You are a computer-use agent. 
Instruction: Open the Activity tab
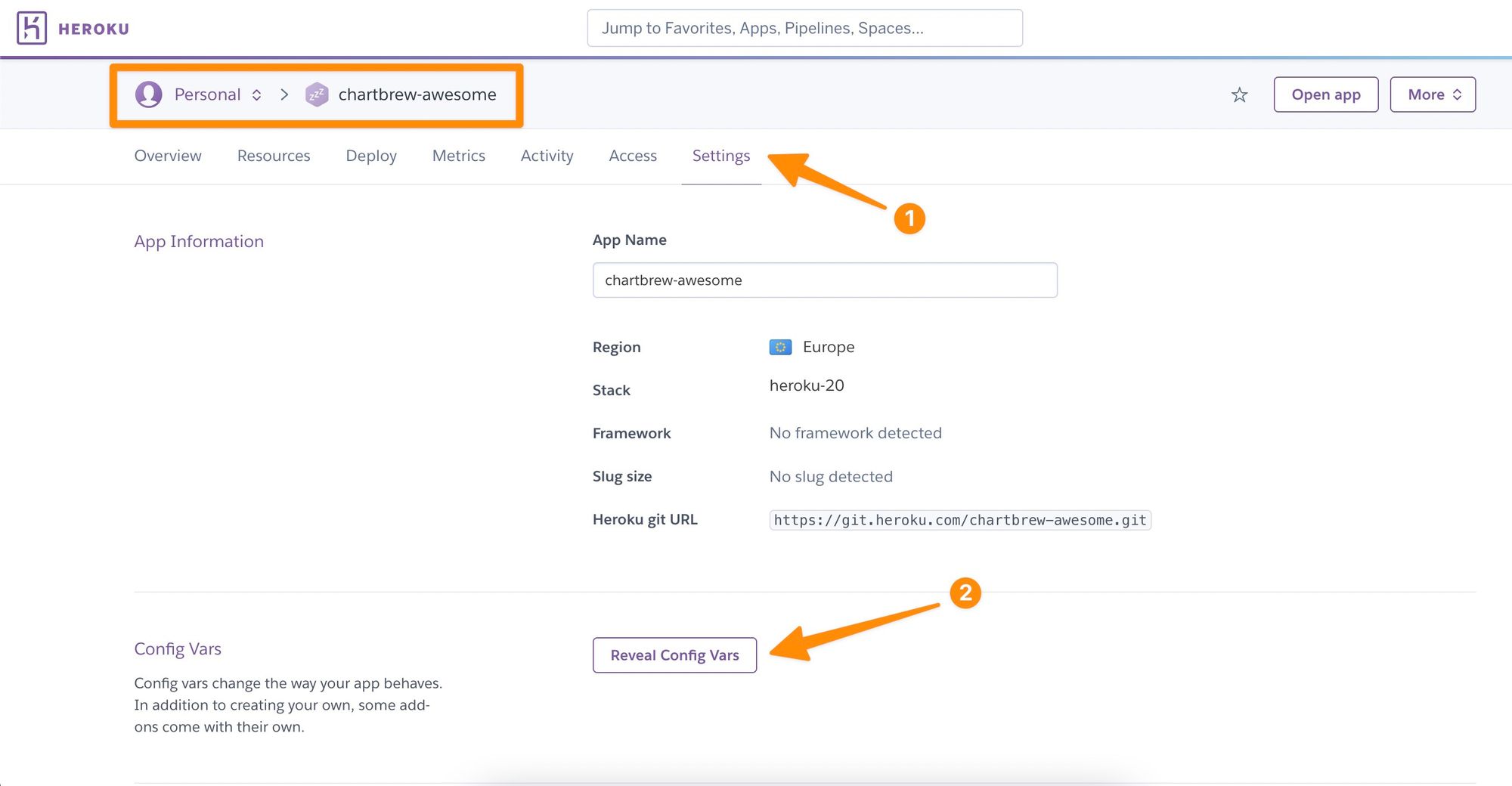547,156
